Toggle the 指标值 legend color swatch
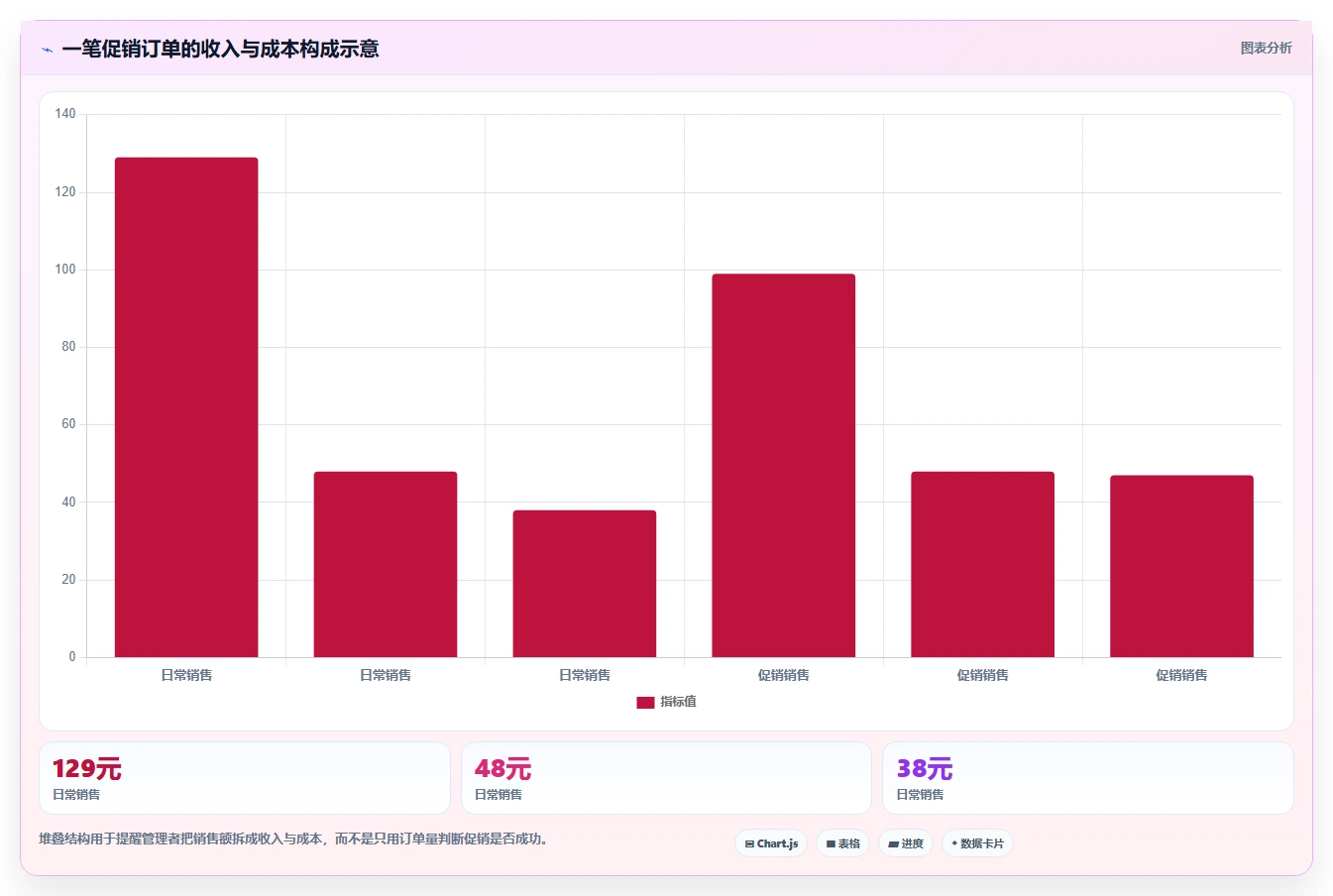The image size is (1333, 896). tap(645, 702)
